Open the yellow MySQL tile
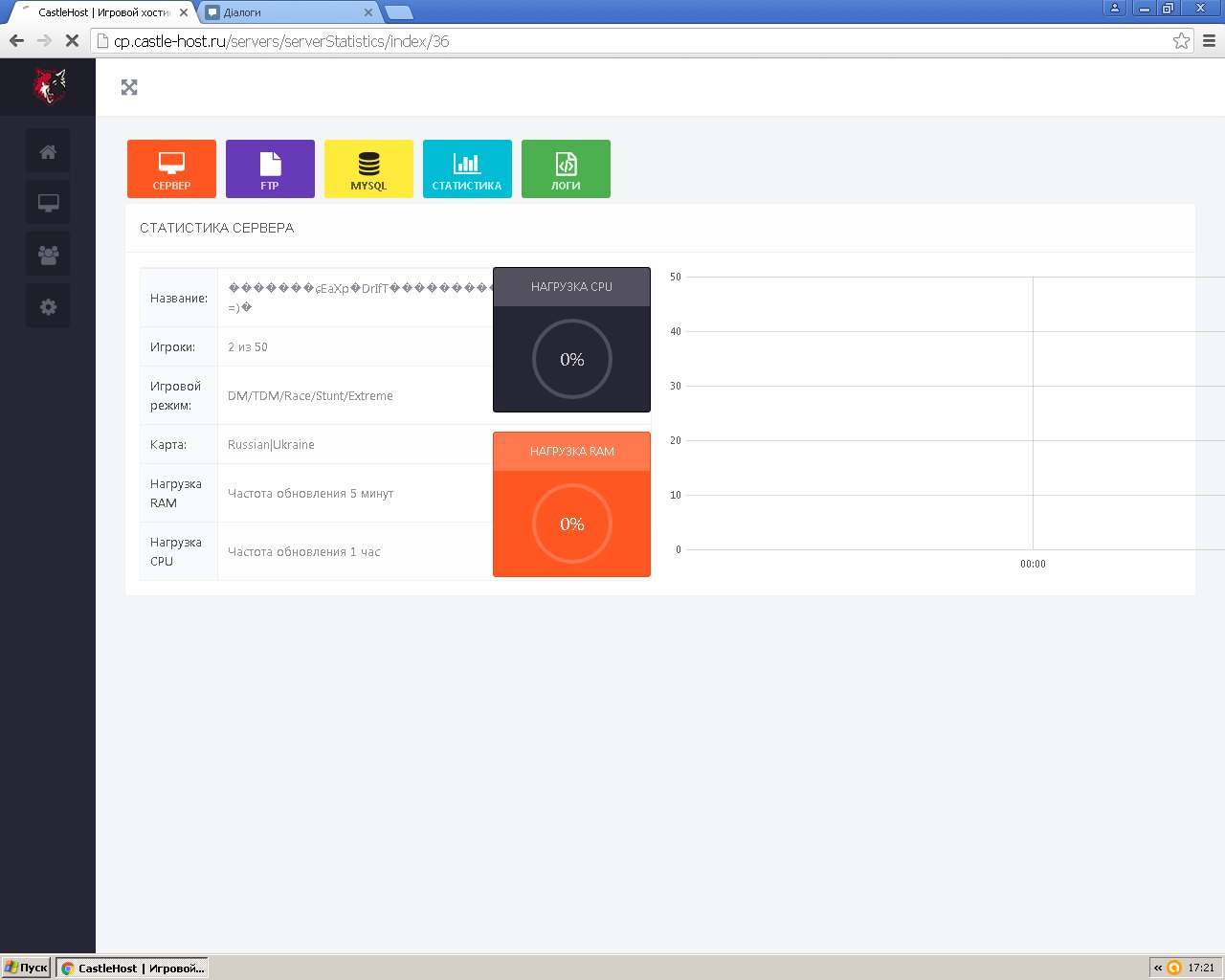This screenshot has width=1225, height=980. click(x=368, y=169)
